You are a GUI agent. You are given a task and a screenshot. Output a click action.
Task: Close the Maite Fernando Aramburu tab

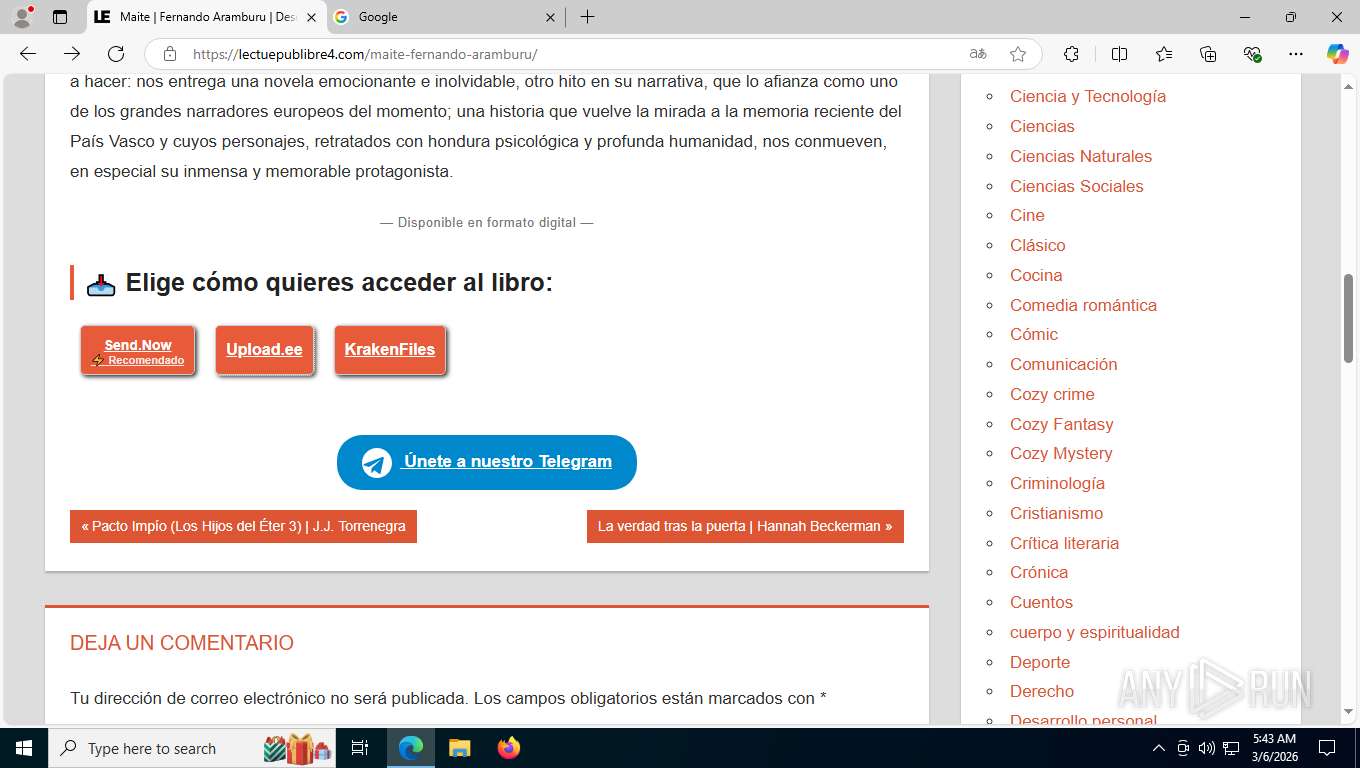coord(311,17)
